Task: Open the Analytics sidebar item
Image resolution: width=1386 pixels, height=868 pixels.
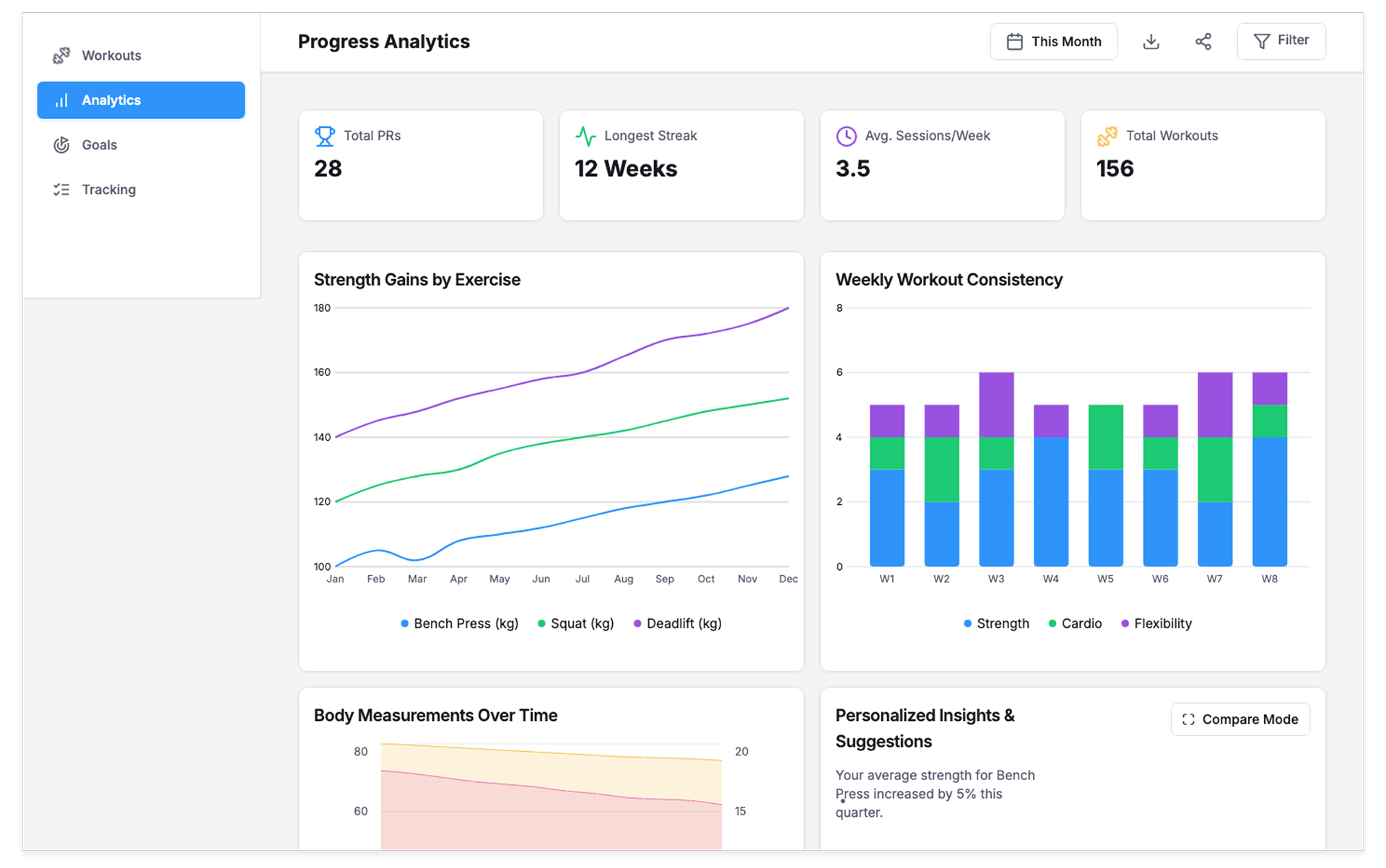Action: (x=141, y=100)
